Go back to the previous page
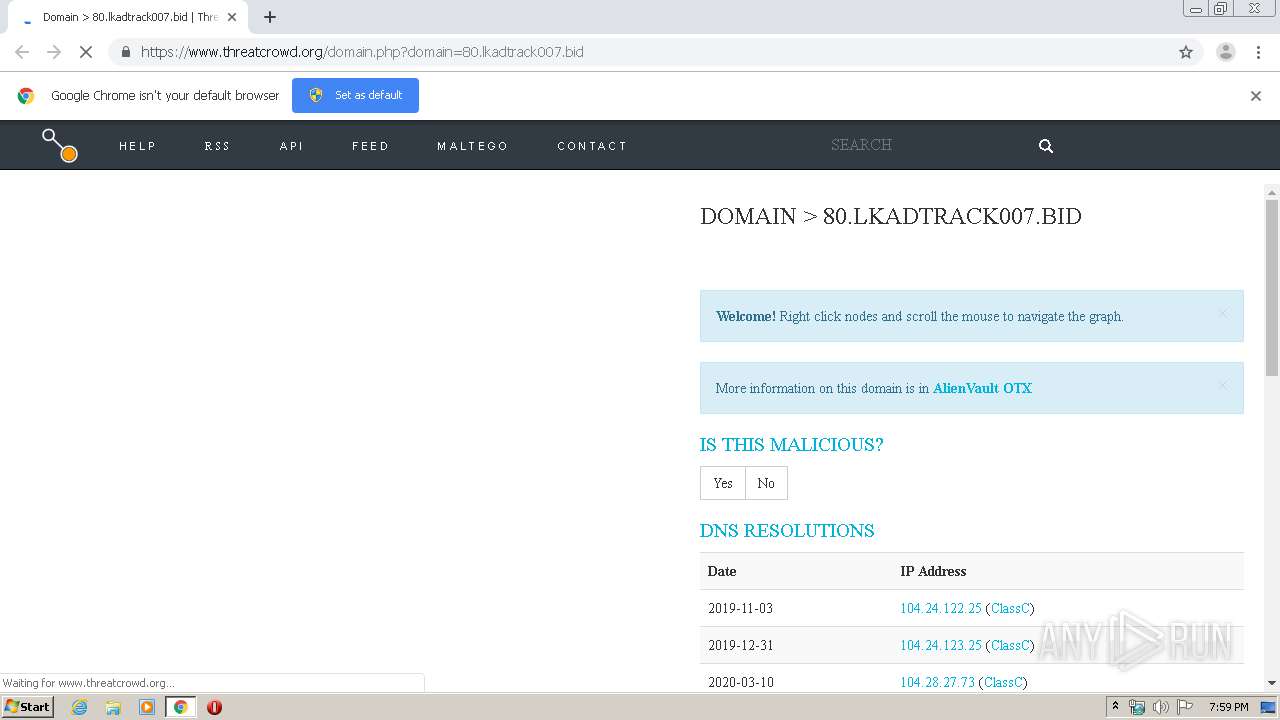 tap(22, 52)
